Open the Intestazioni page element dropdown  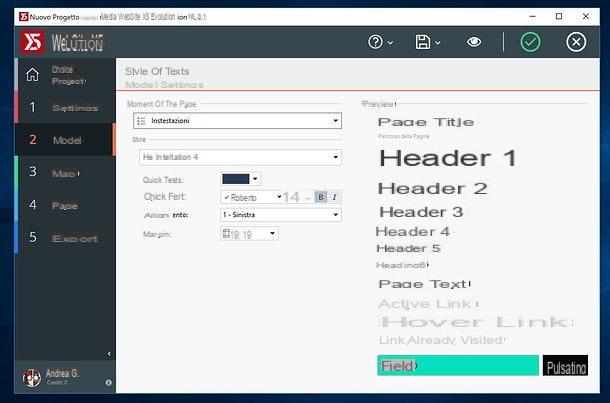[x=237, y=121]
